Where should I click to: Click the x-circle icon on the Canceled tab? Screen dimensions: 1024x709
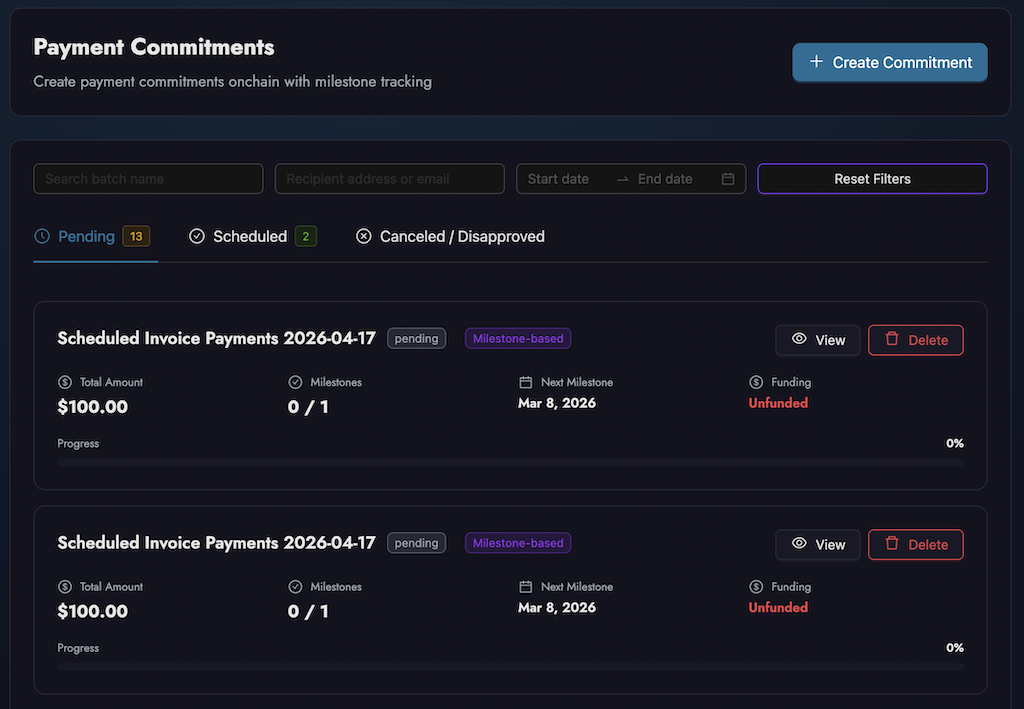[364, 236]
